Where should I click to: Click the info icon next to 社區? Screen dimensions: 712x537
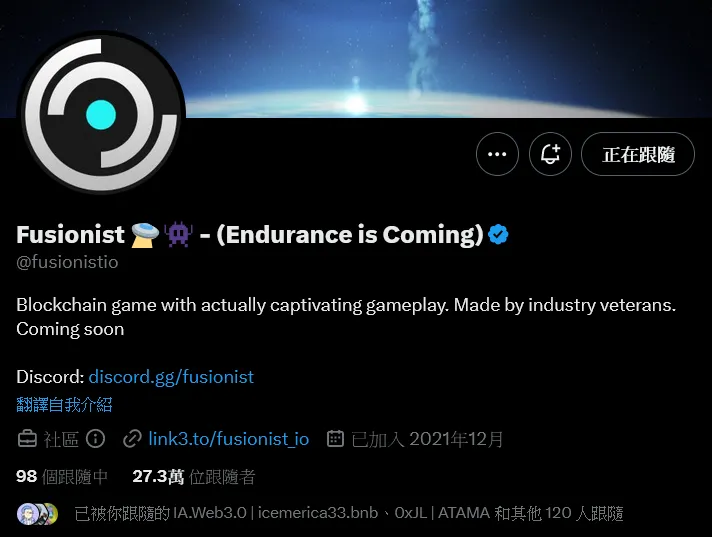95,439
